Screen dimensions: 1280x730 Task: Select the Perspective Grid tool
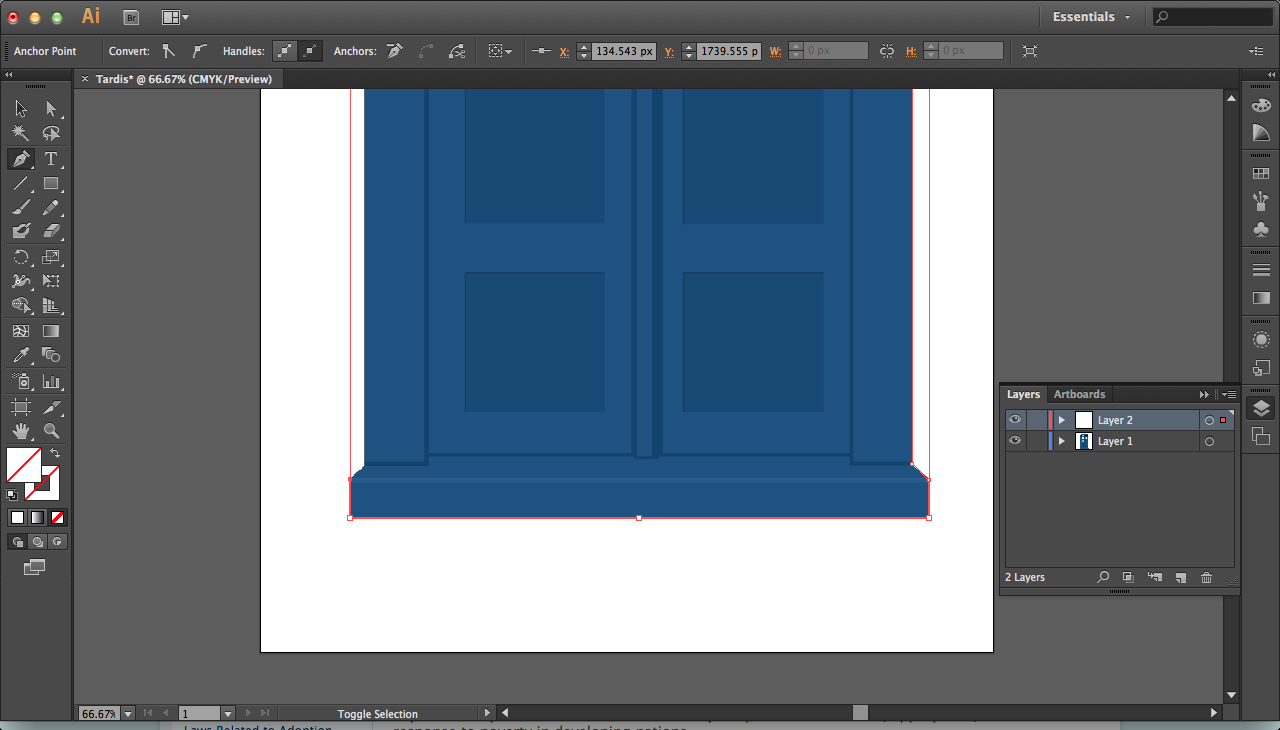(51, 305)
